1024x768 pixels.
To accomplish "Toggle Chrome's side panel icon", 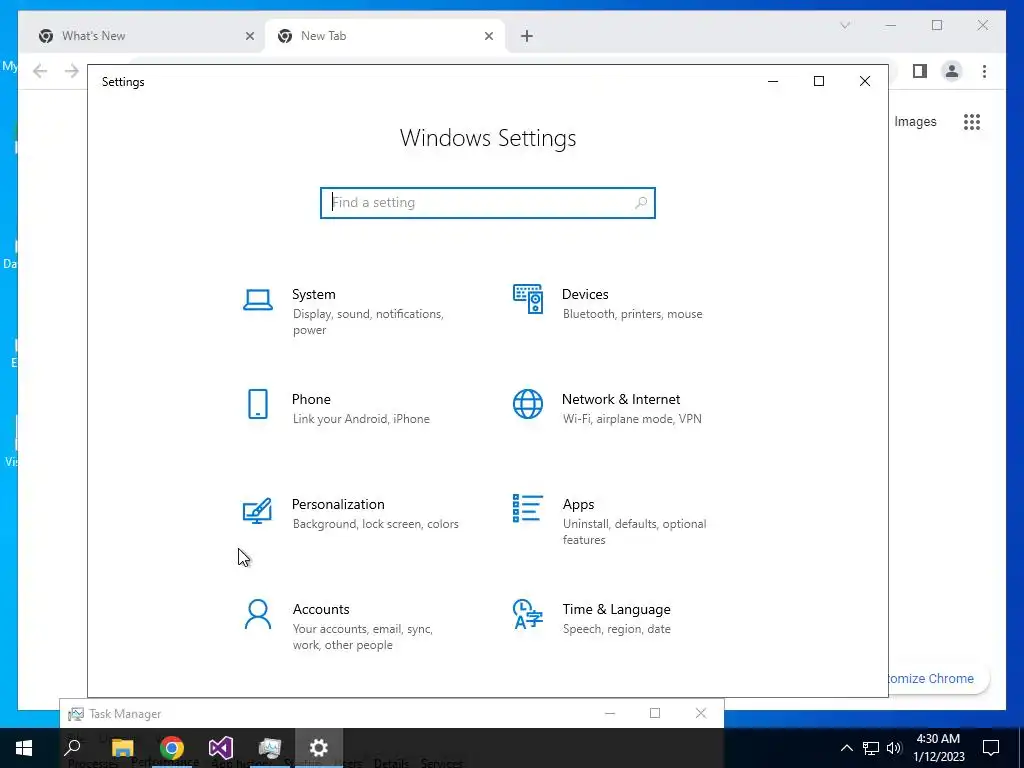I will click(920, 71).
